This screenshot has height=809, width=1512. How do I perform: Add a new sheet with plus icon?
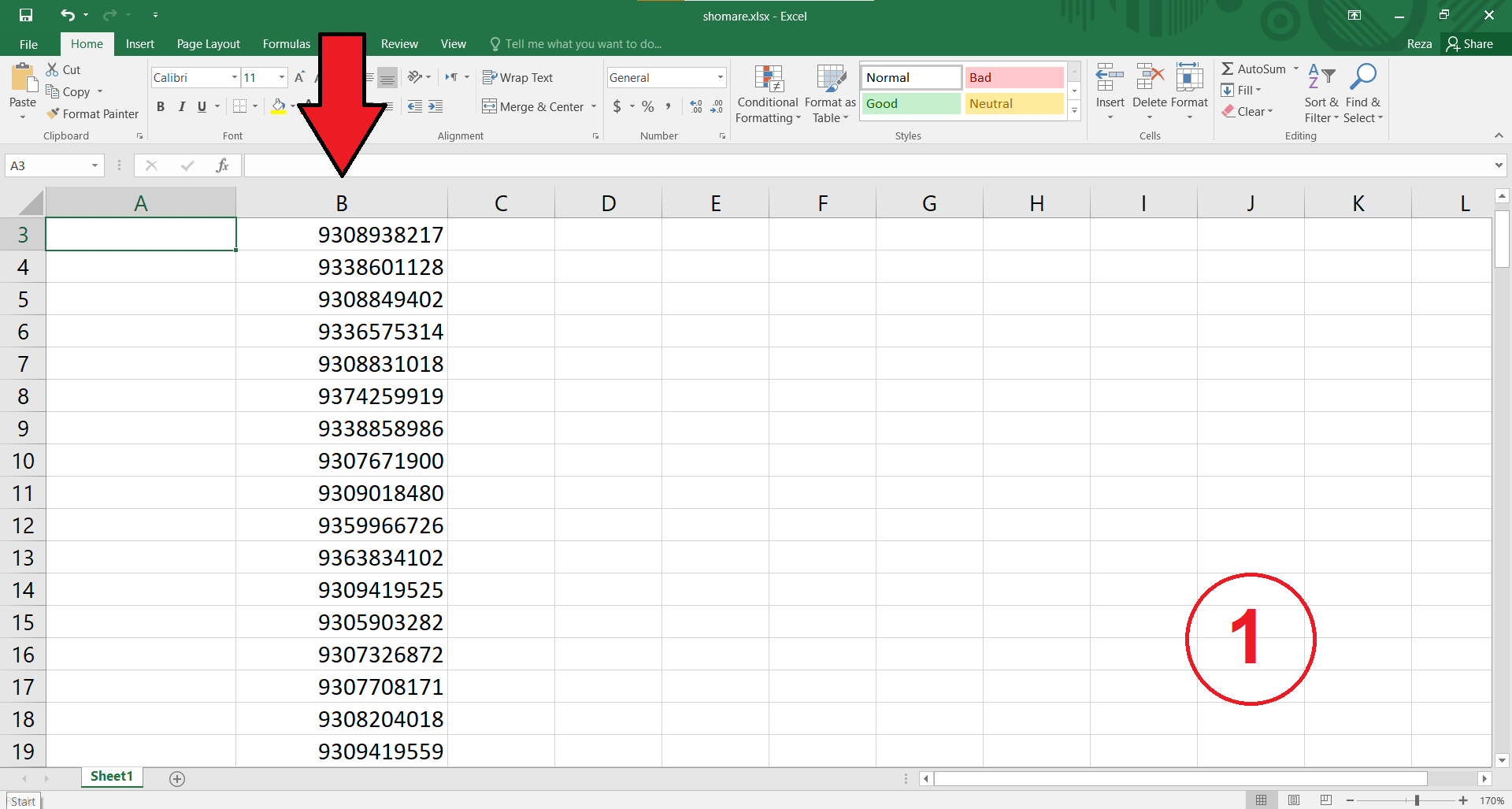(177, 778)
